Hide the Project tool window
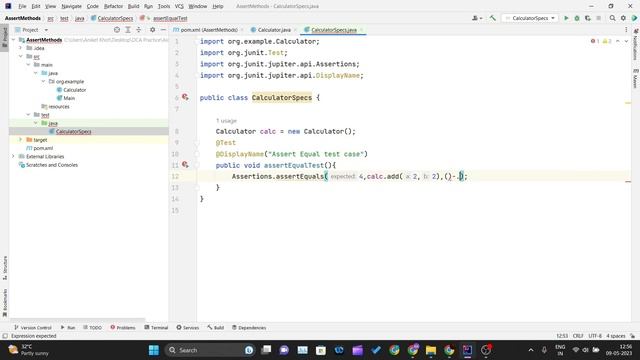The height and width of the screenshot is (360, 640). 163,30
